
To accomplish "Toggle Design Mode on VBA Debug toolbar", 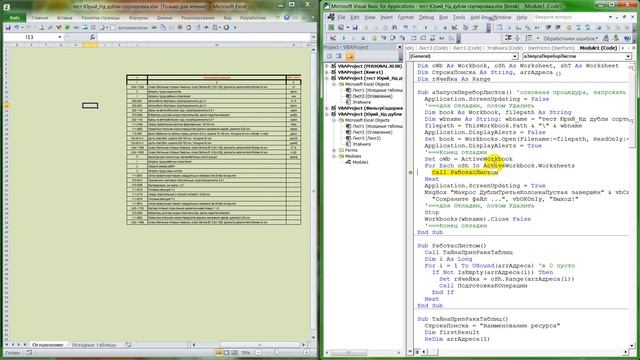I will [x=333, y=38].
